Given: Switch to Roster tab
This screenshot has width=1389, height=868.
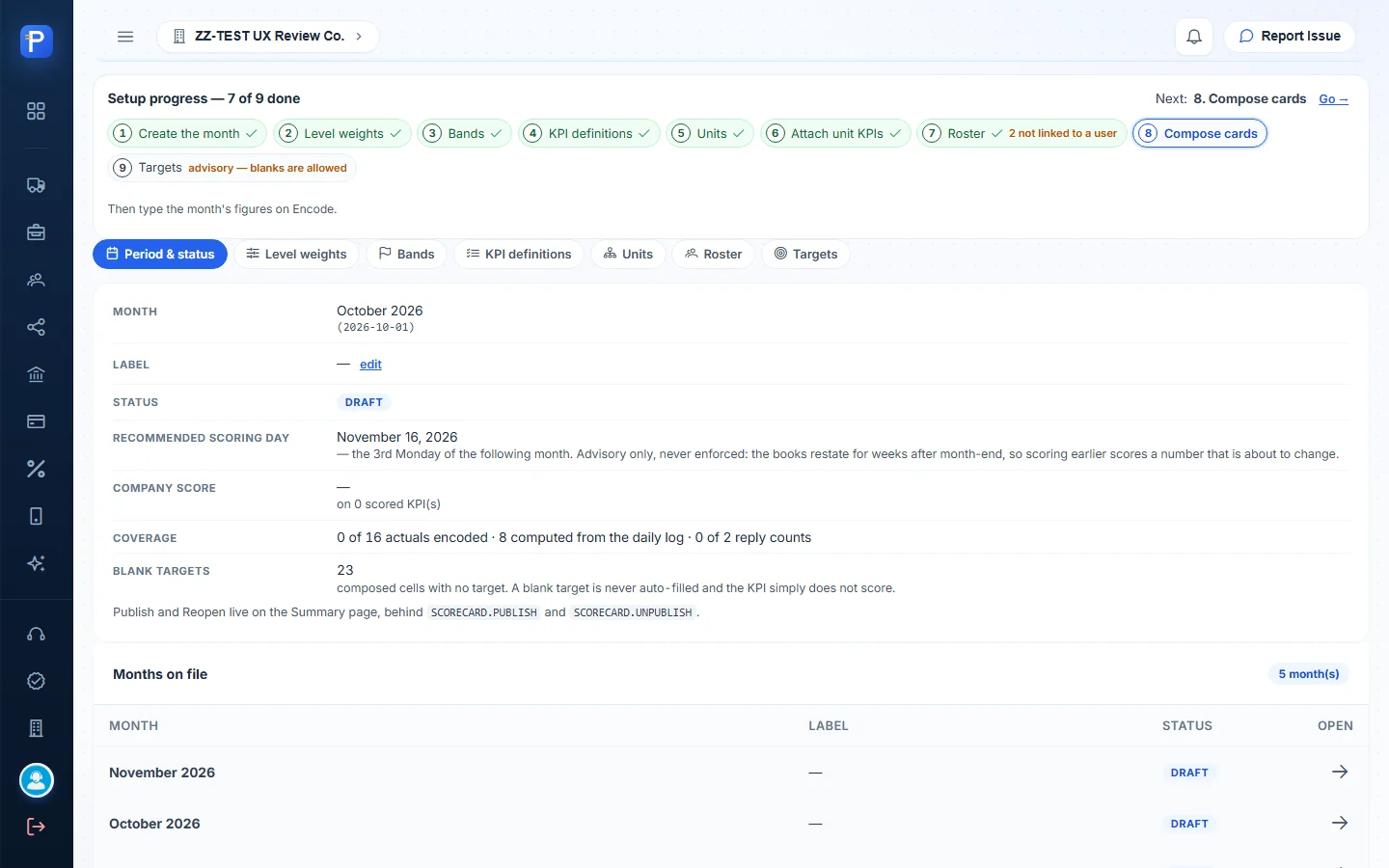Looking at the screenshot, I should [714, 254].
